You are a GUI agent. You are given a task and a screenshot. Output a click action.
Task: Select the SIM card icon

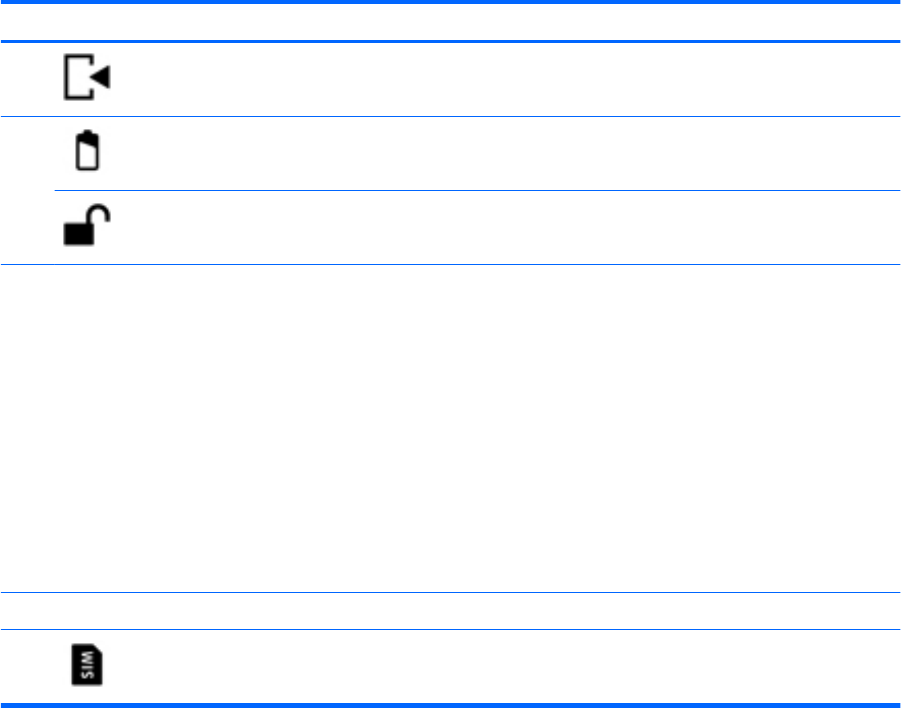point(87,666)
